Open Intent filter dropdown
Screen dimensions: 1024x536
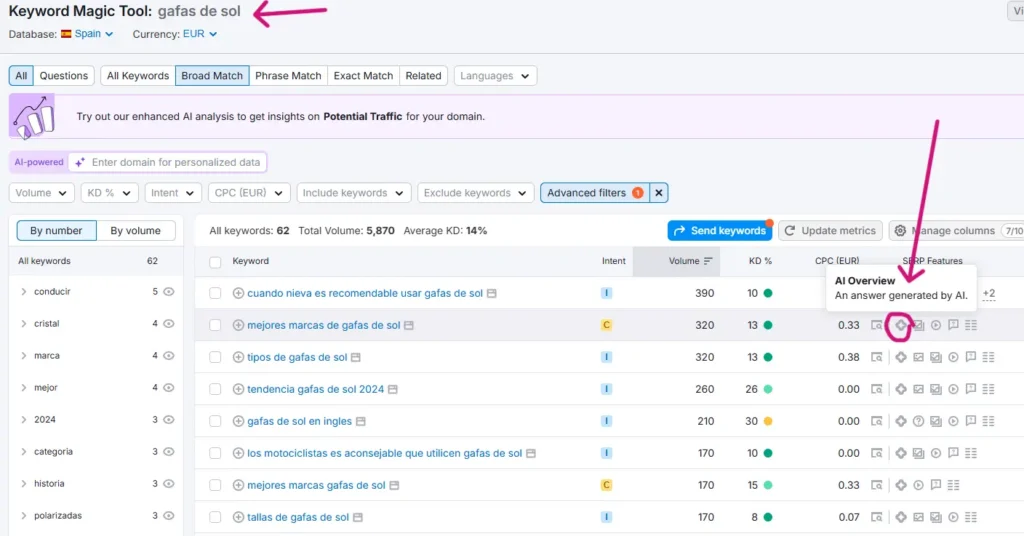coord(172,193)
